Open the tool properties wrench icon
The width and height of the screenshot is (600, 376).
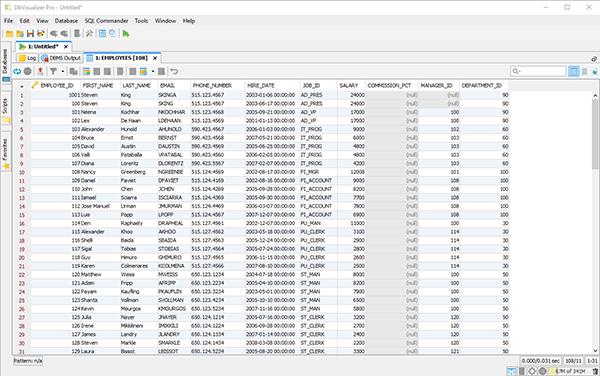coord(89,34)
